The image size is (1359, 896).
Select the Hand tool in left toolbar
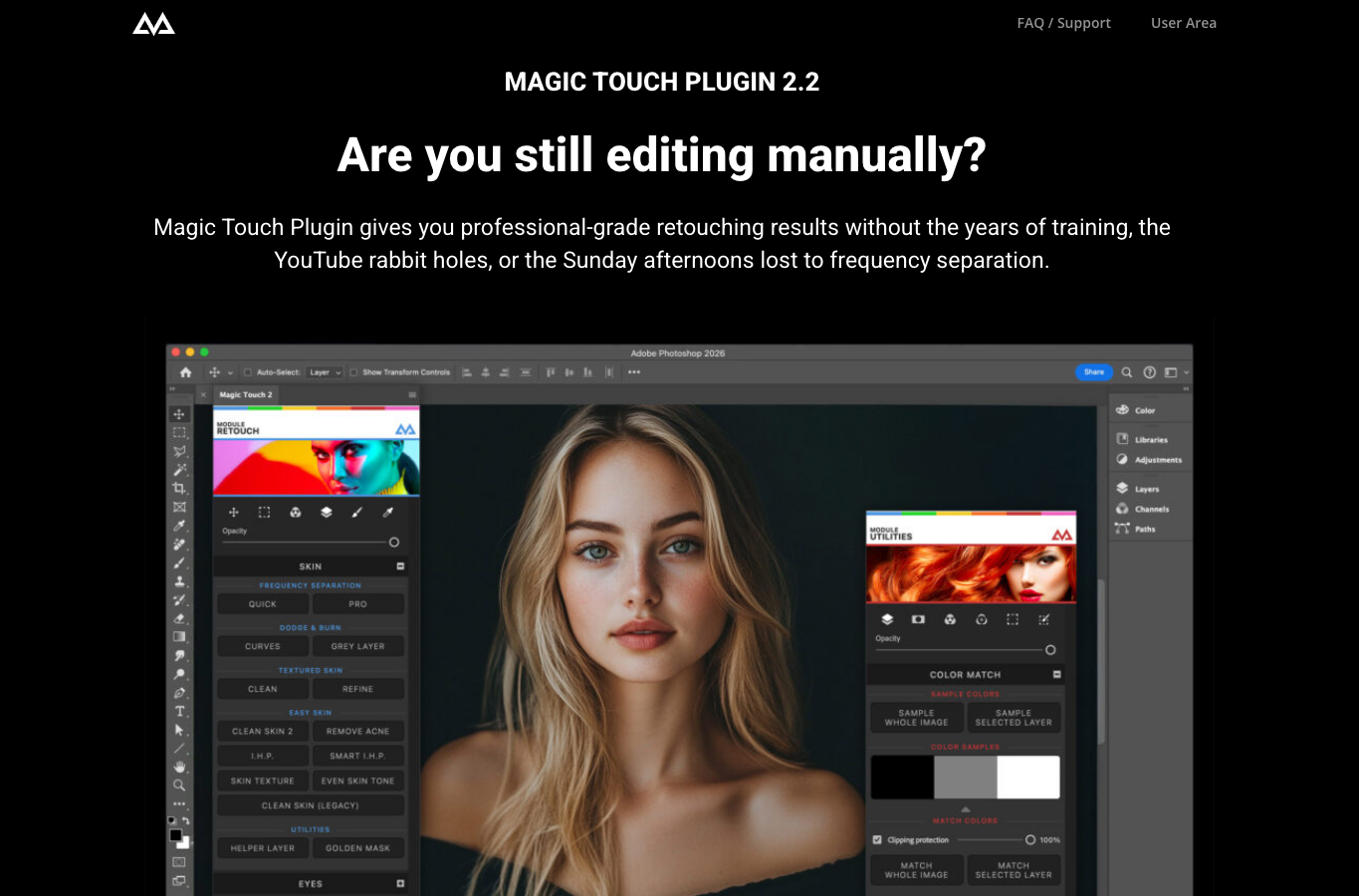tap(179, 767)
